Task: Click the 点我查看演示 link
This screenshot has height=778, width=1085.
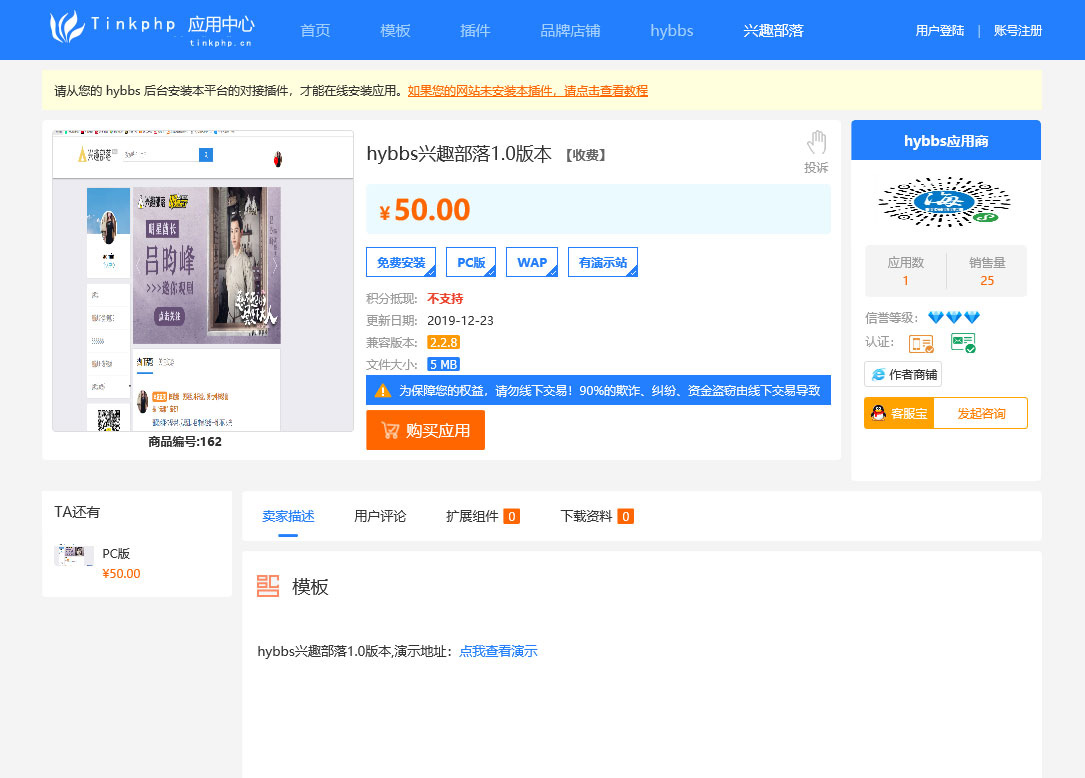Action: coord(498,651)
